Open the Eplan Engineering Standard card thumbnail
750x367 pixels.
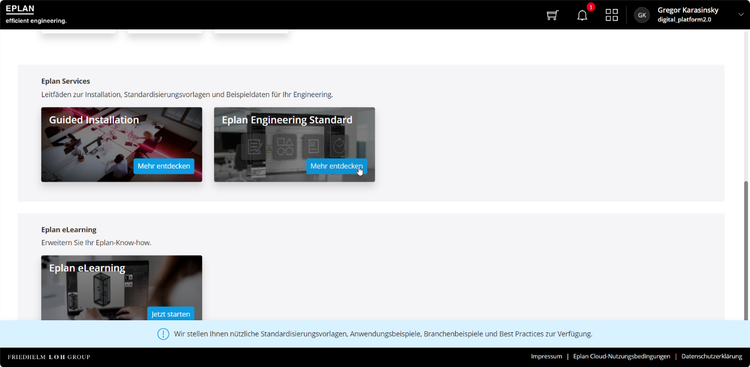pyautogui.click(x=294, y=145)
